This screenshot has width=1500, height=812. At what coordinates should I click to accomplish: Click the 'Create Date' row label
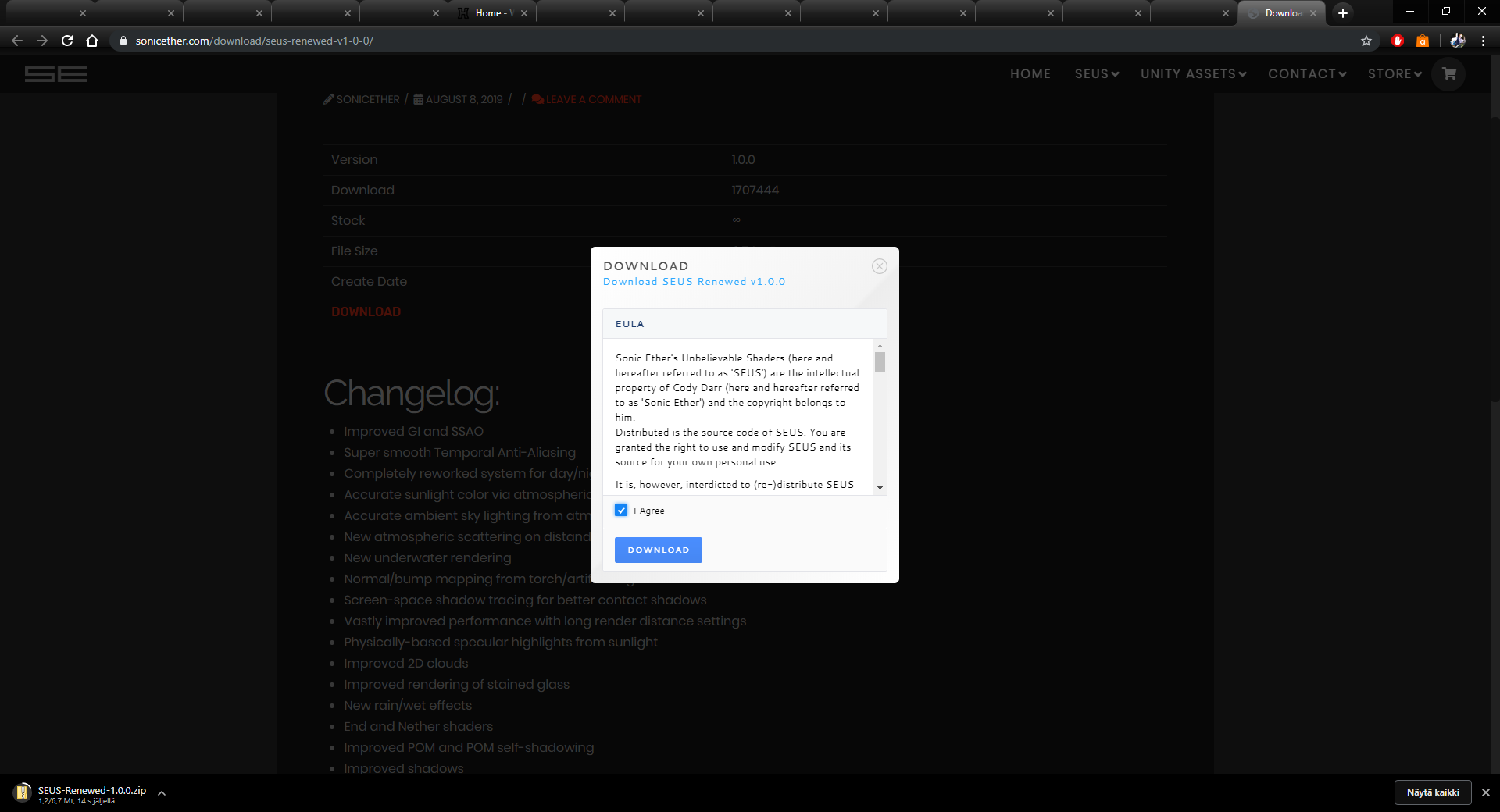[x=369, y=281]
